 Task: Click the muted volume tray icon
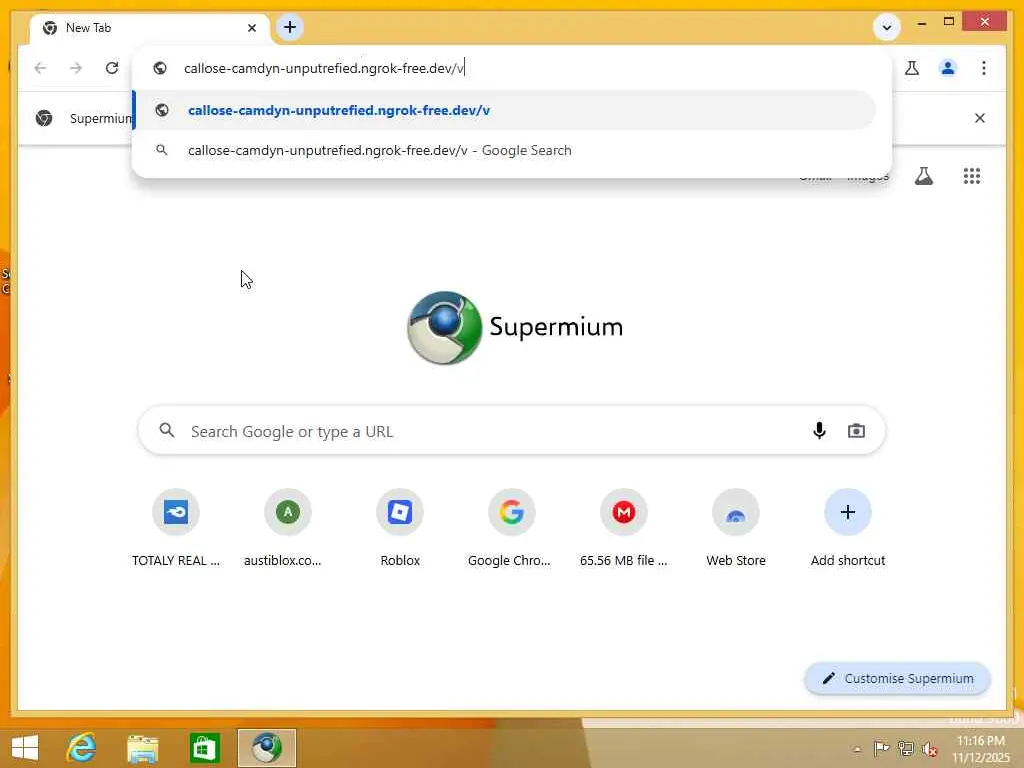tap(930, 749)
